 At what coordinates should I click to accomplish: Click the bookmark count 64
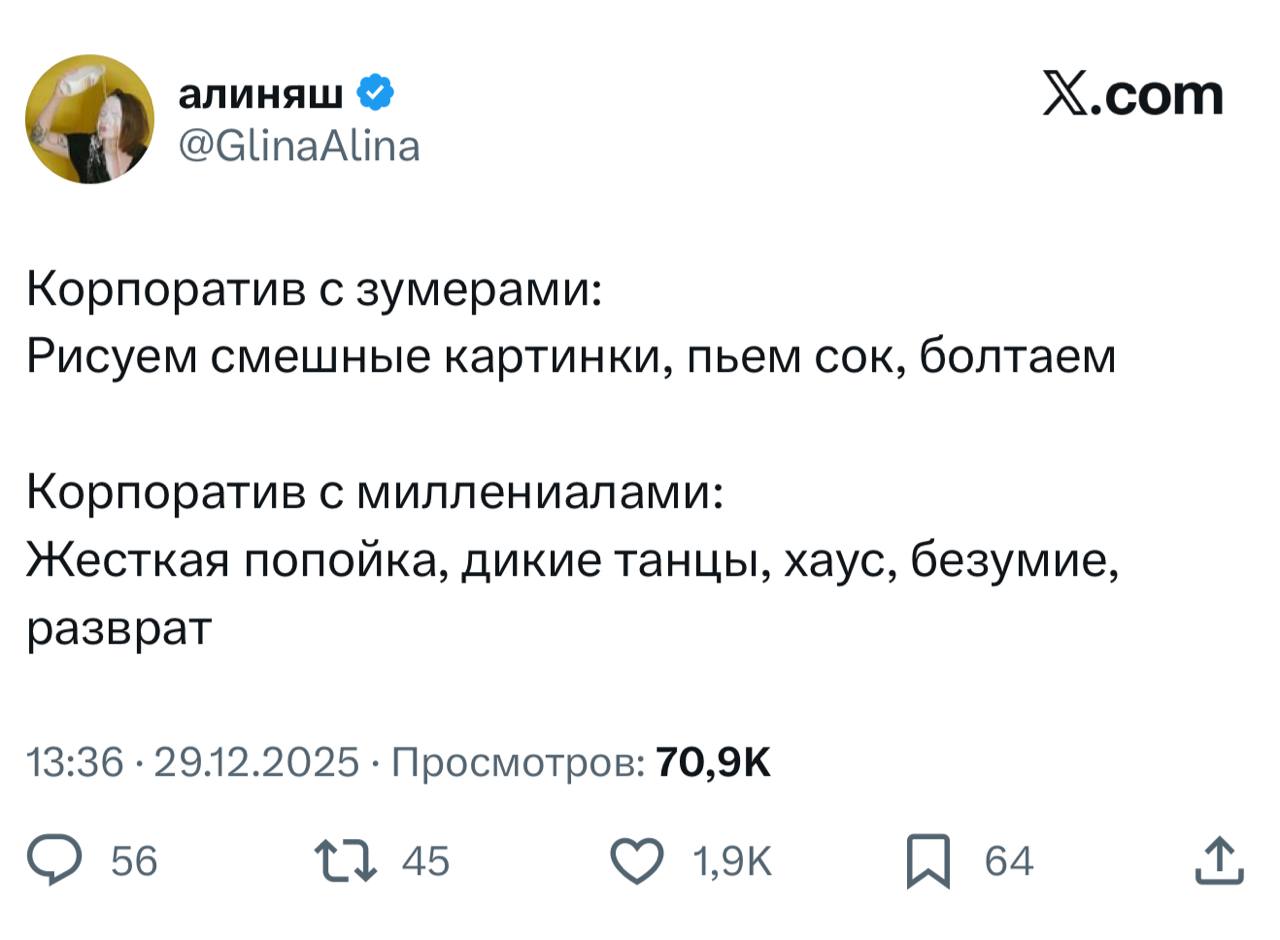click(1009, 861)
